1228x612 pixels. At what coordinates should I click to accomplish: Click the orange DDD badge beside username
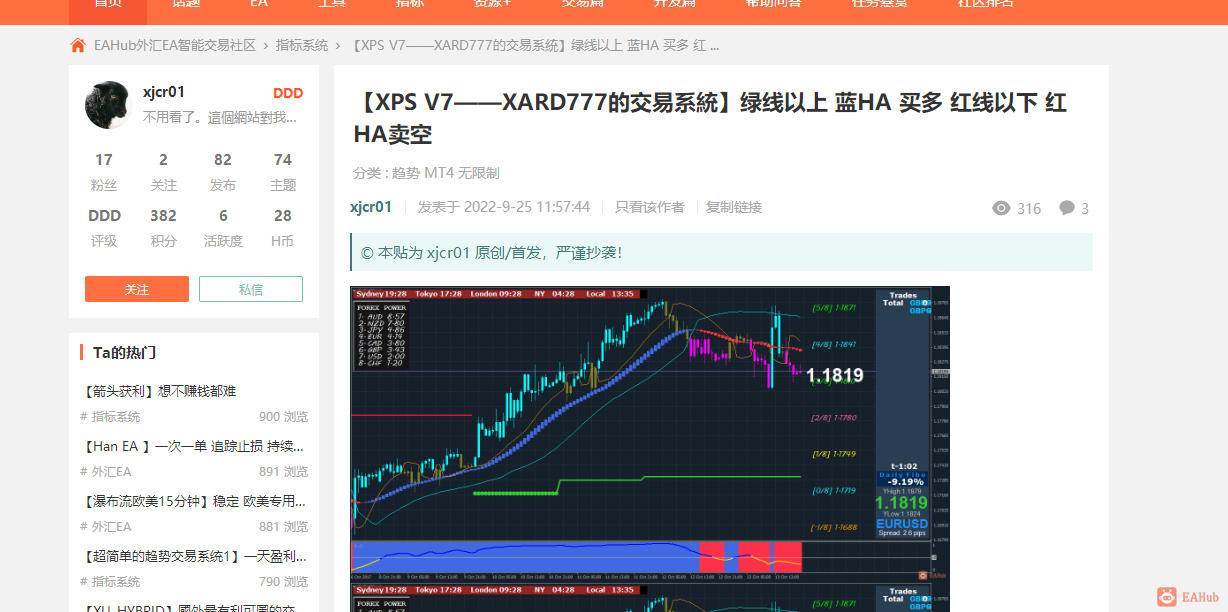288,93
